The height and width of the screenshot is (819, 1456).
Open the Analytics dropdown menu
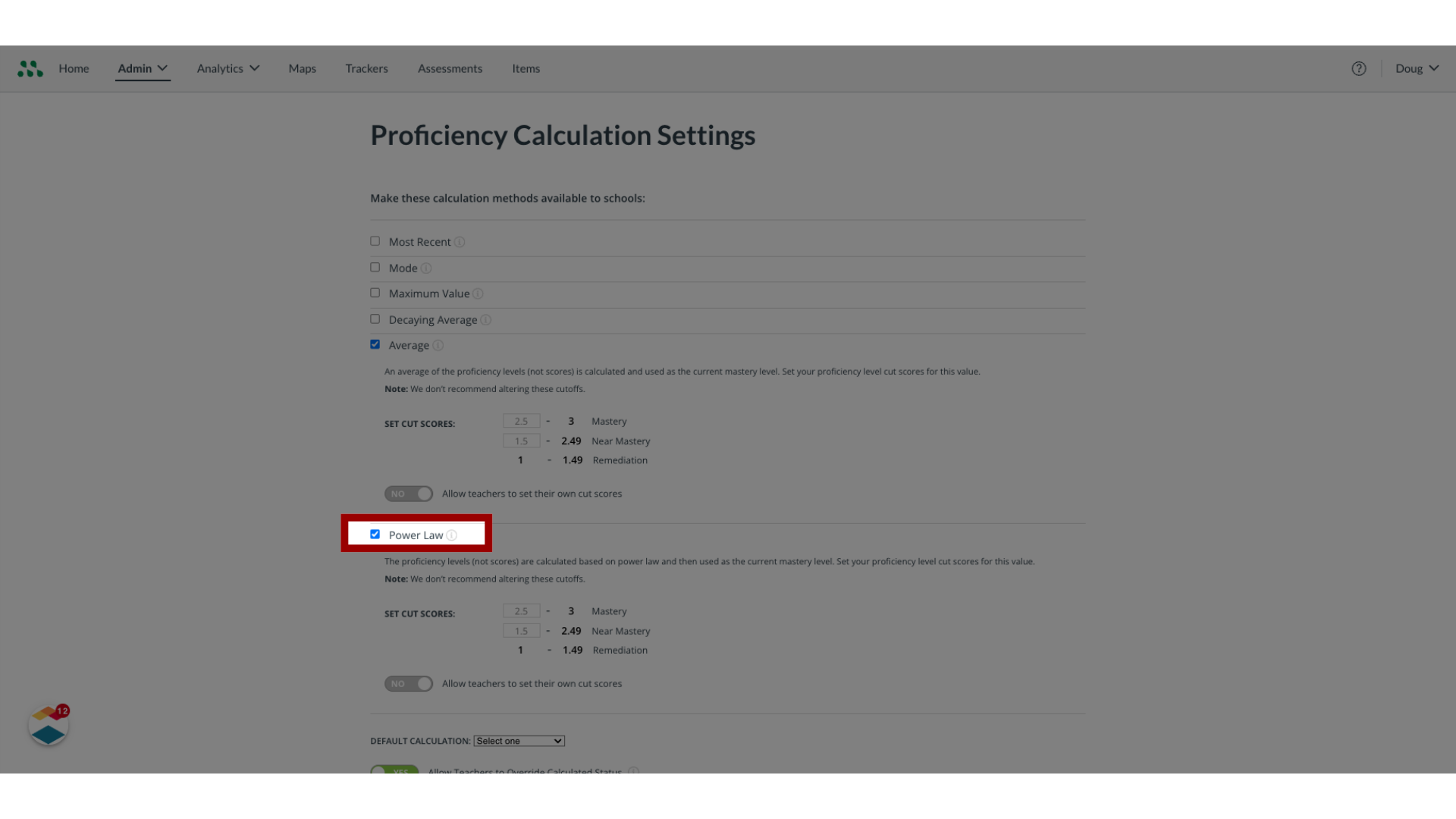pos(227,68)
